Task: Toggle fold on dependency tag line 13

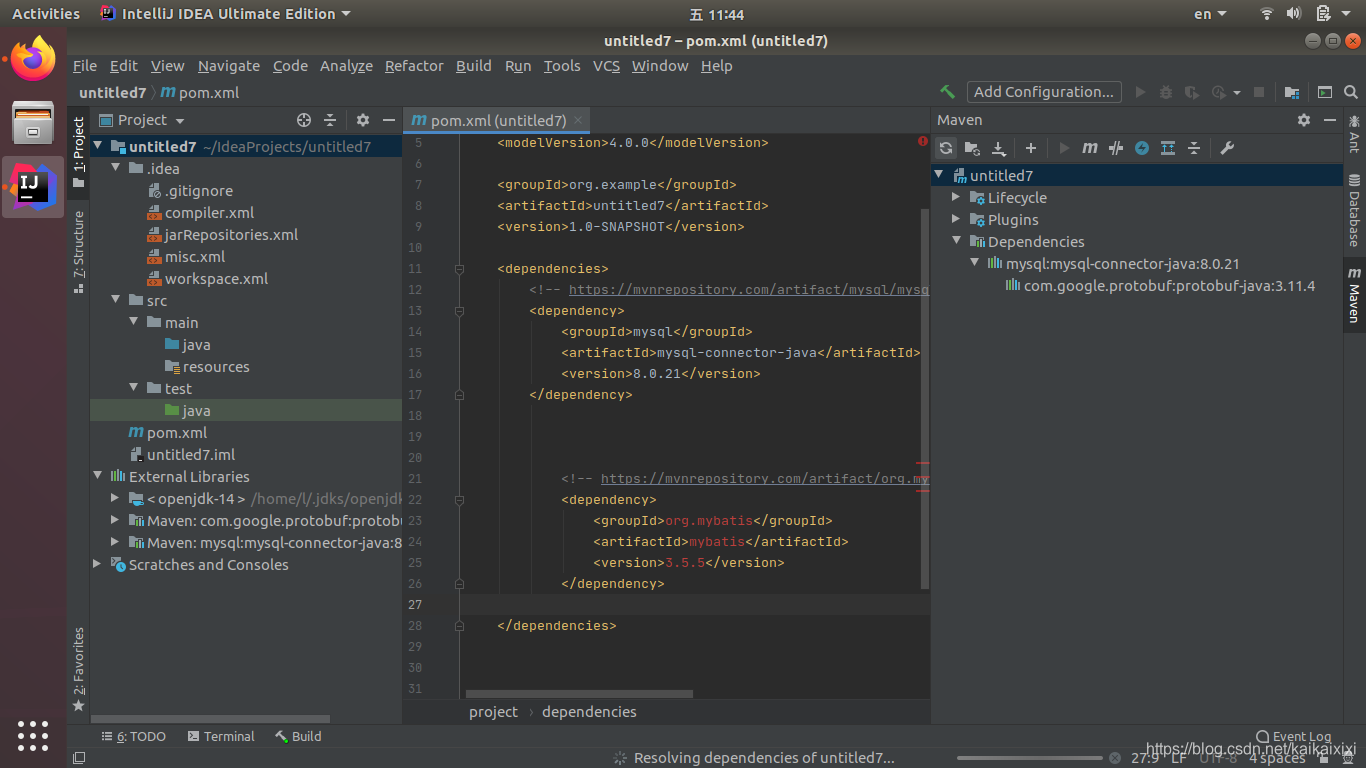Action: click(459, 311)
